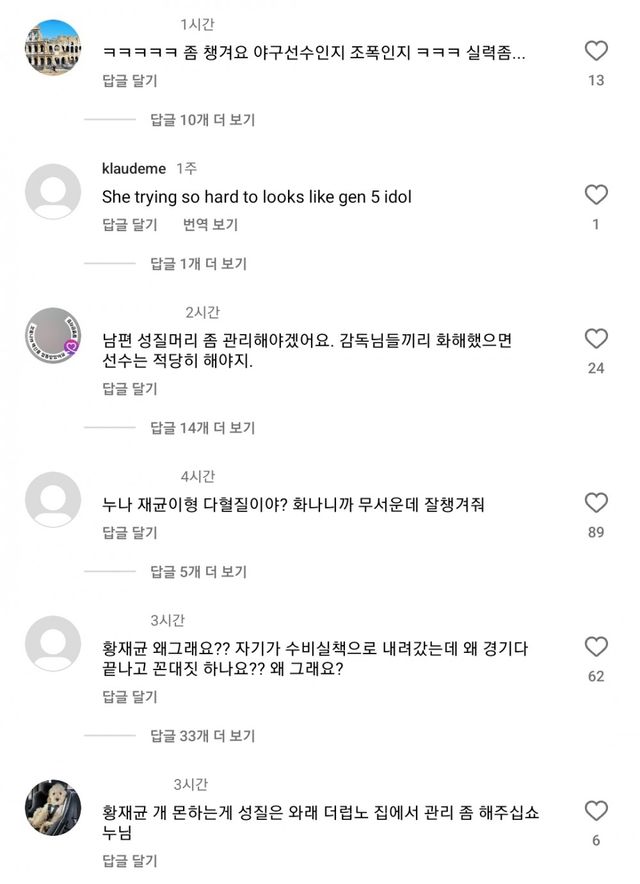Open the avatar with purple heart badge
Viewport: 640px width, 884px height.
(53, 336)
